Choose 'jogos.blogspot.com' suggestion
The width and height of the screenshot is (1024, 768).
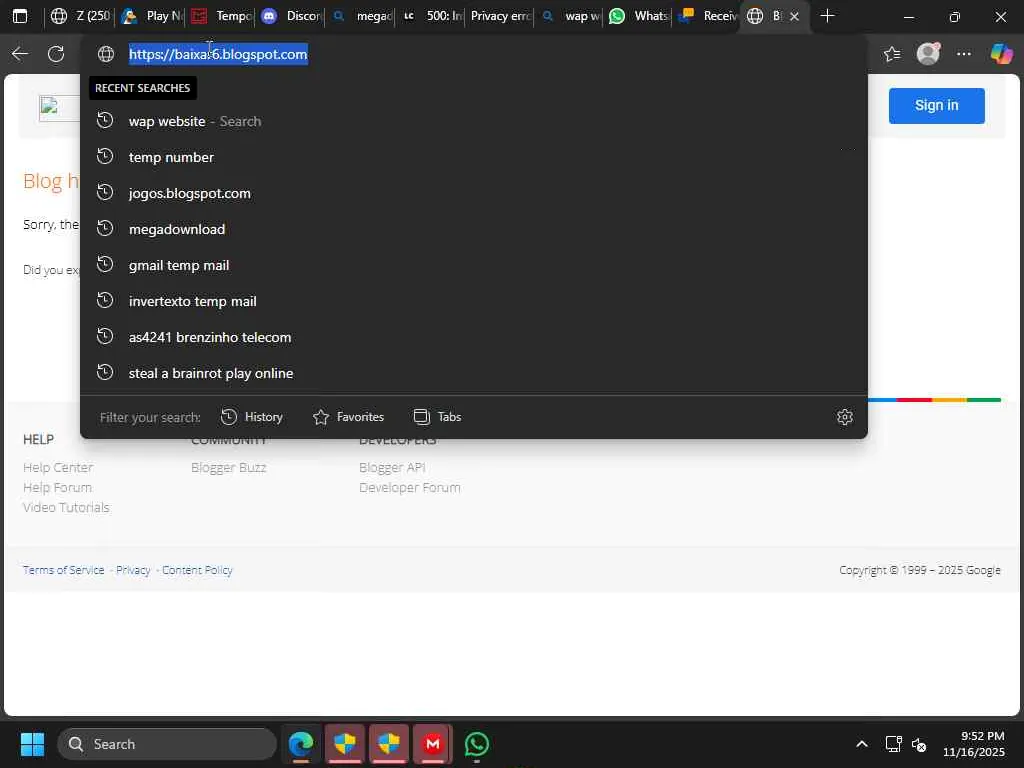pos(473,193)
